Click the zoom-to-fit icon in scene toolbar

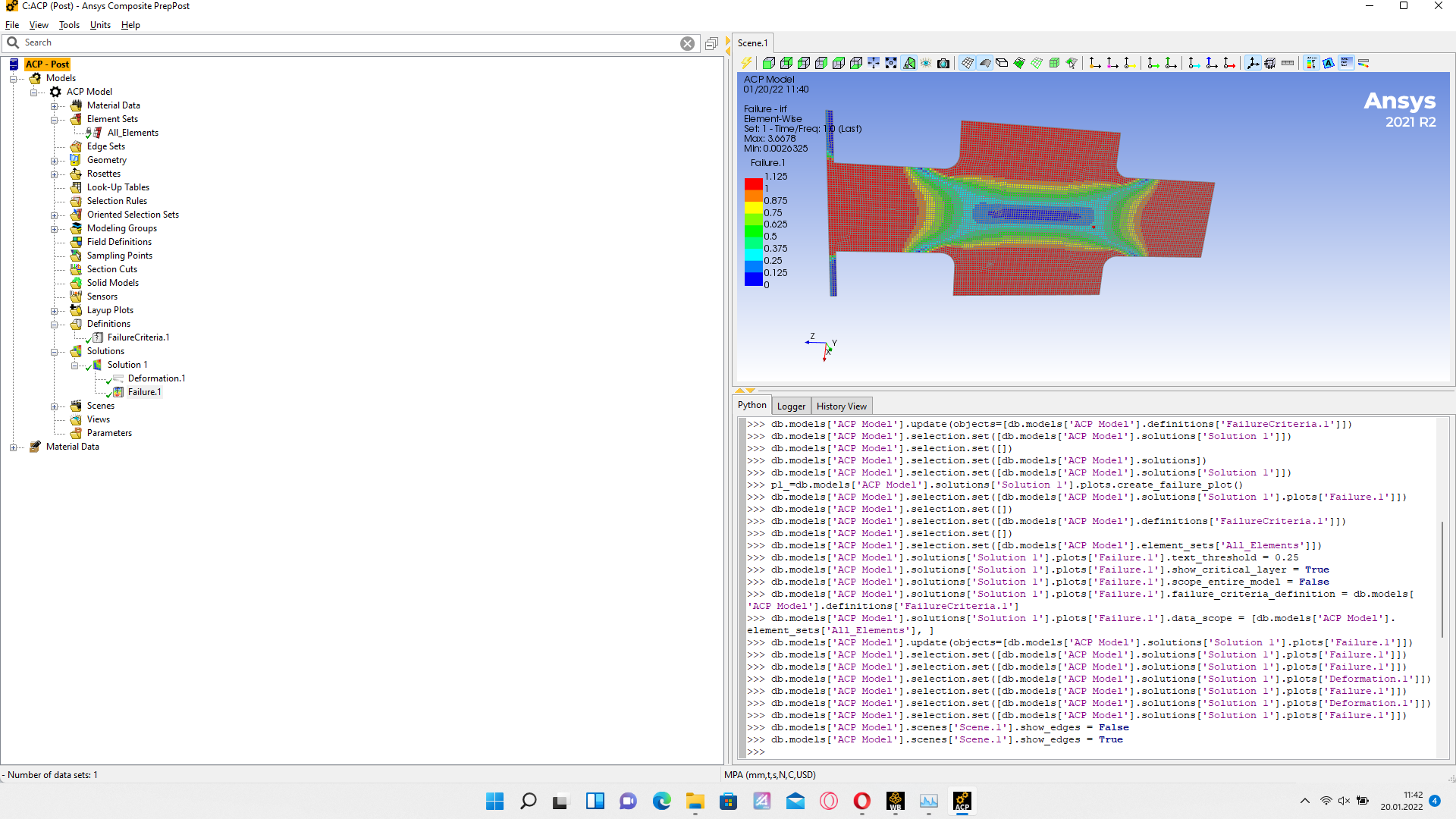(x=891, y=63)
